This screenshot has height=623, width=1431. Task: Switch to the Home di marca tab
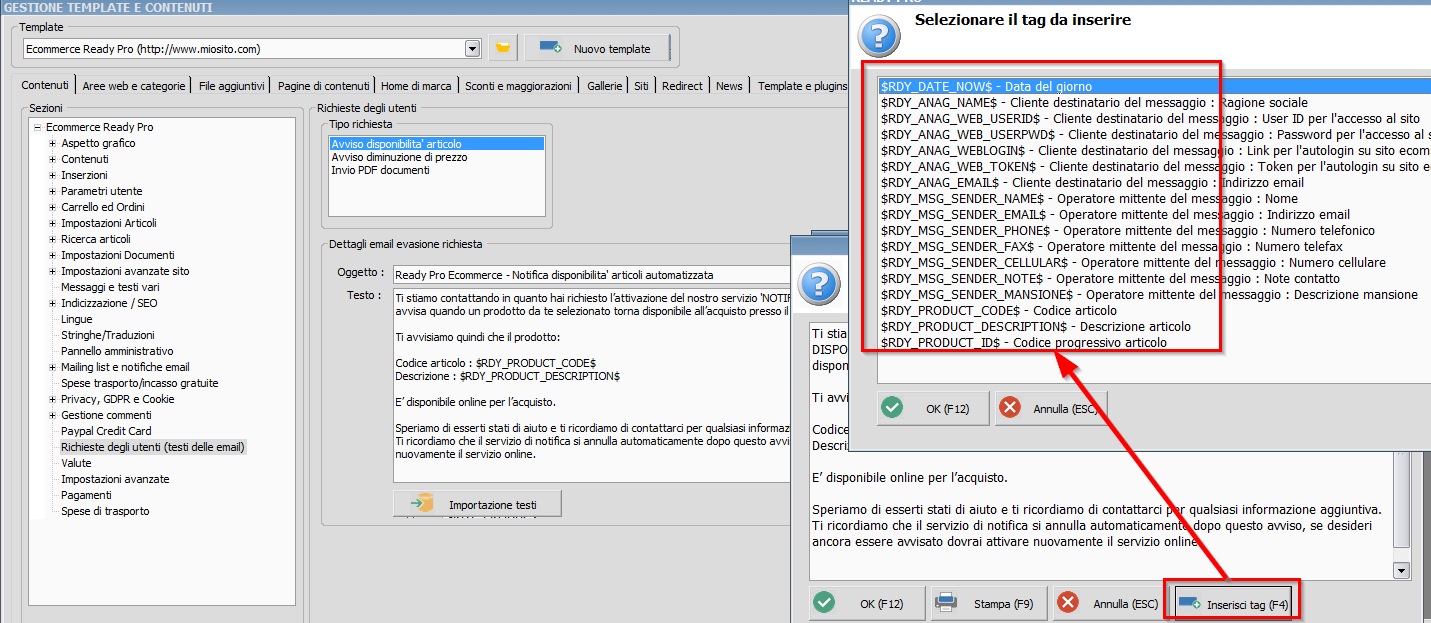(416, 86)
